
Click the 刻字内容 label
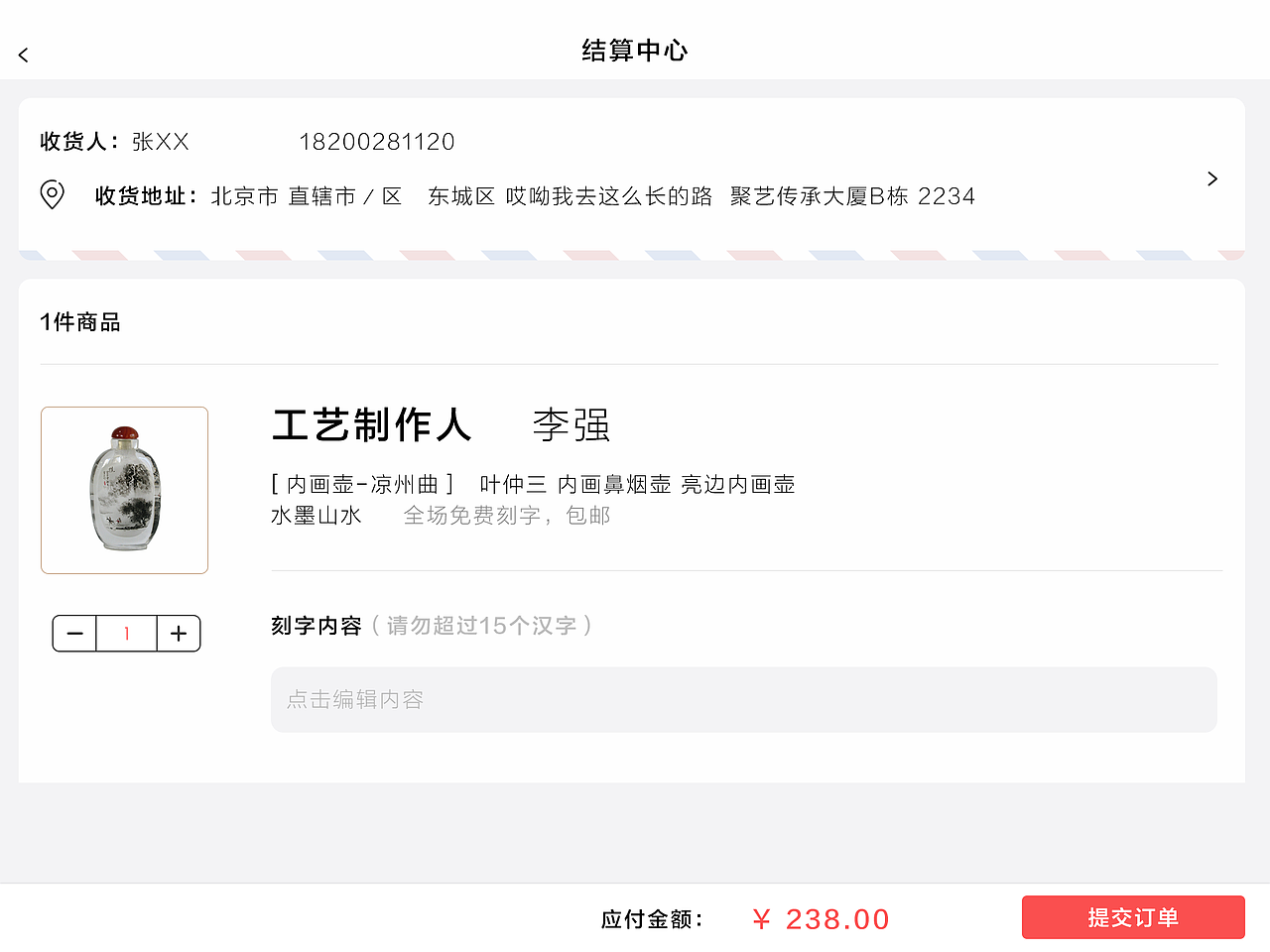point(315,626)
